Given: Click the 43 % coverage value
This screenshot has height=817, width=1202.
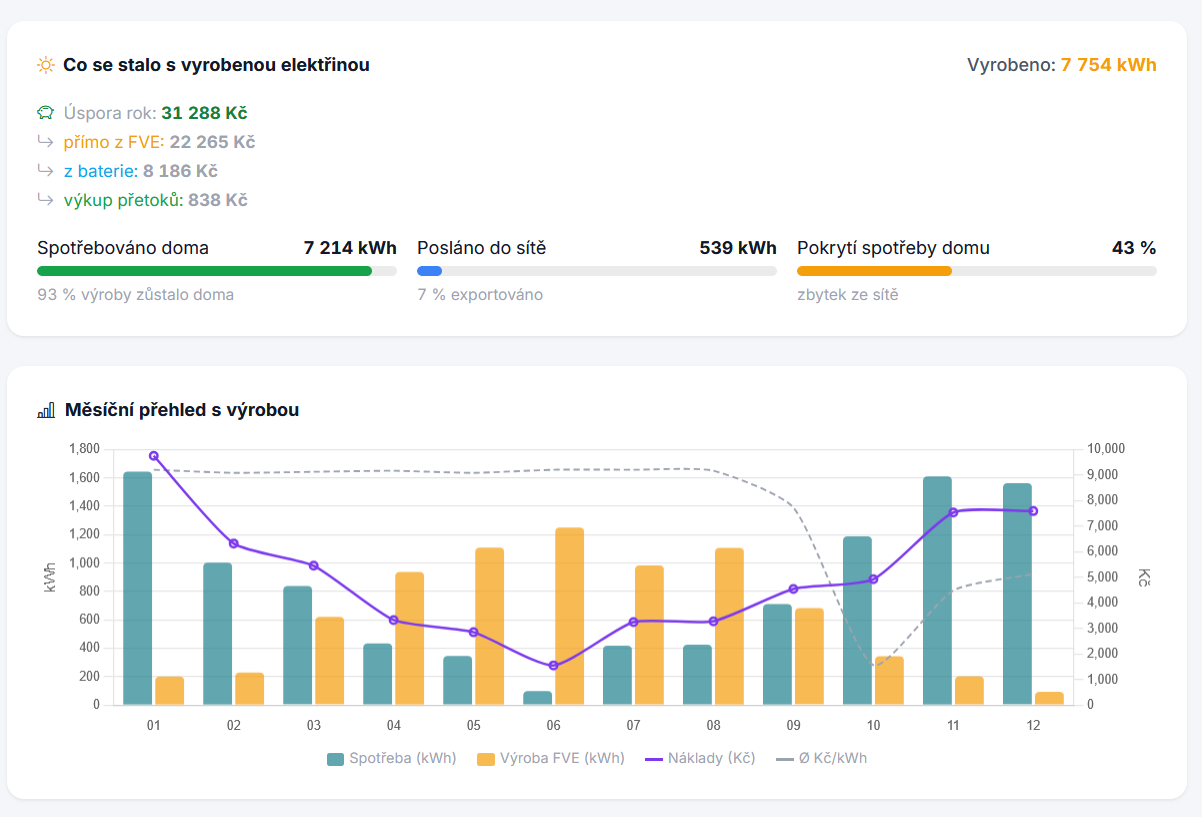Looking at the screenshot, I should pyautogui.click(x=1134, y=248).
